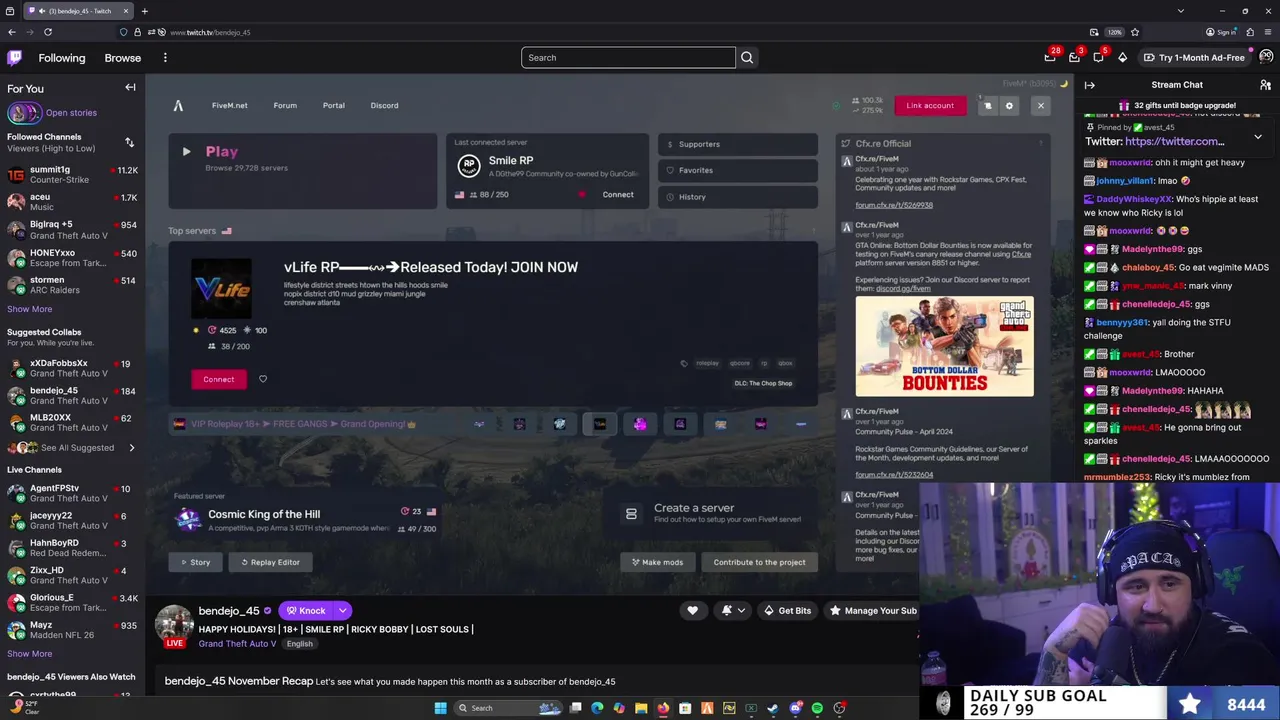Open browser hamburger menu
Image resolution: width=1280 pixels, height=720 pixels.
pos(1266,32)
